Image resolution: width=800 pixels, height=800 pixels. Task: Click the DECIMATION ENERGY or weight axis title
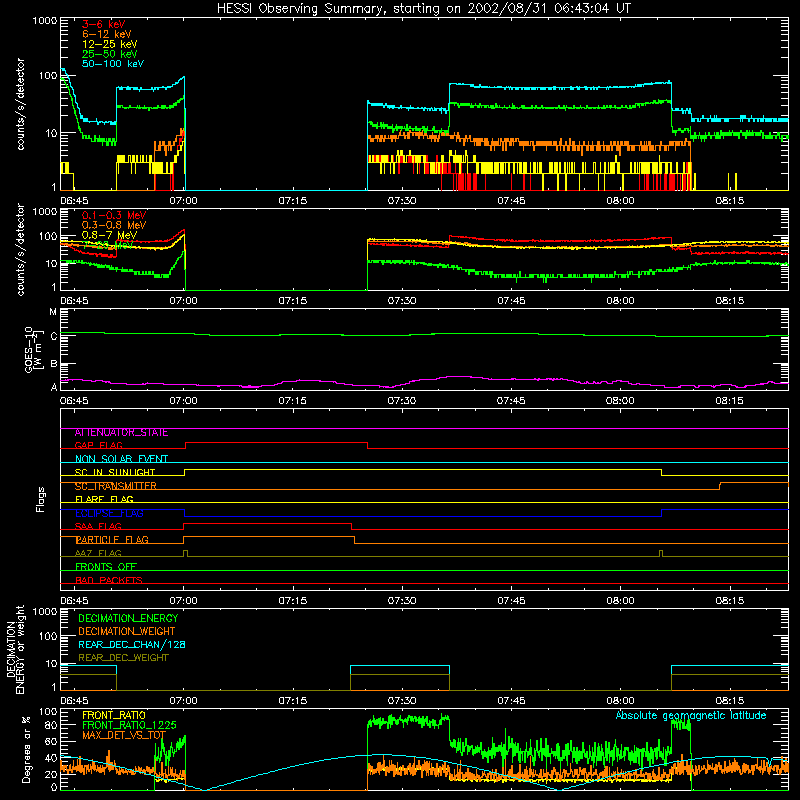[x=15, y=649]
